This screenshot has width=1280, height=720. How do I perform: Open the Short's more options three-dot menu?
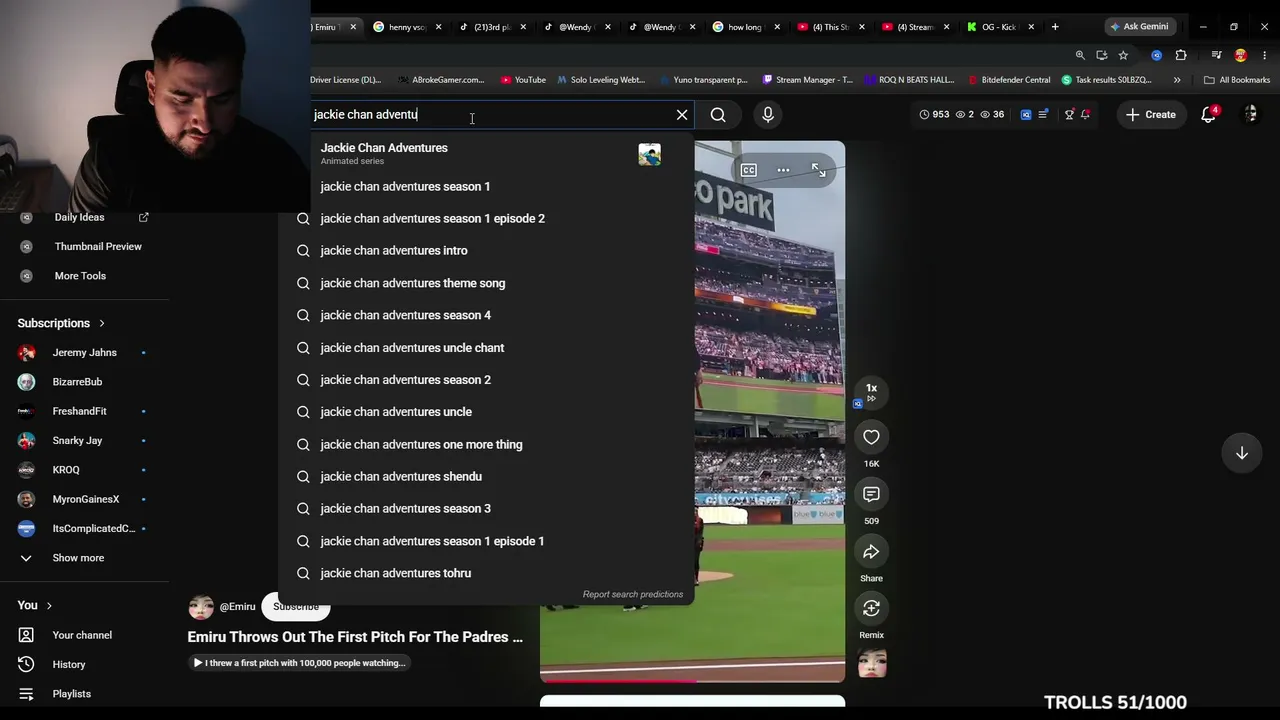pyautogui.click(x=783, y=170)
